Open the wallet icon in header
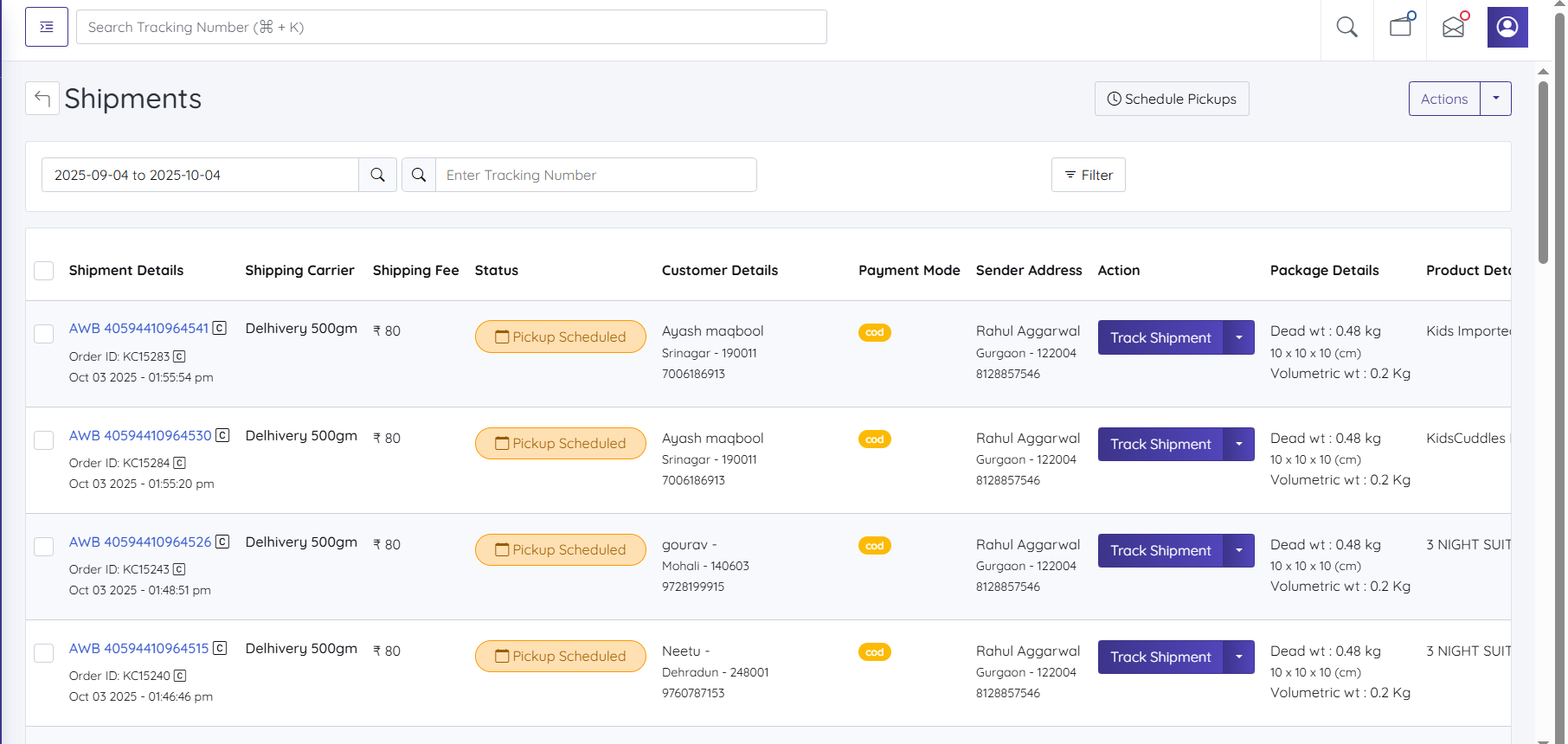Screen dimensions: 1568x744 coord(1401,26)
